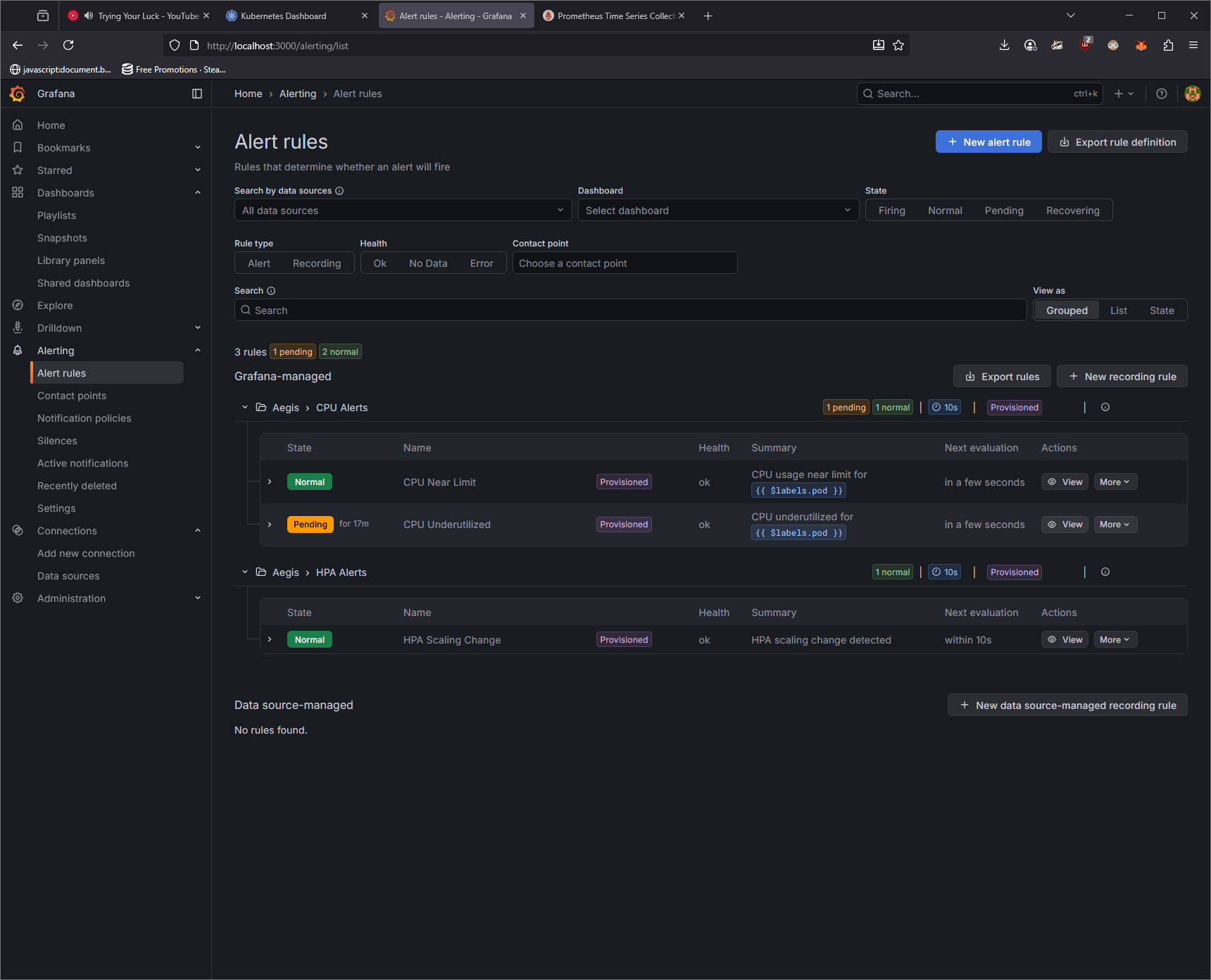The height and width of the screenshot is (980, 1211).
Task: Open the All data sources dropdown
Action: pos(403,211)
